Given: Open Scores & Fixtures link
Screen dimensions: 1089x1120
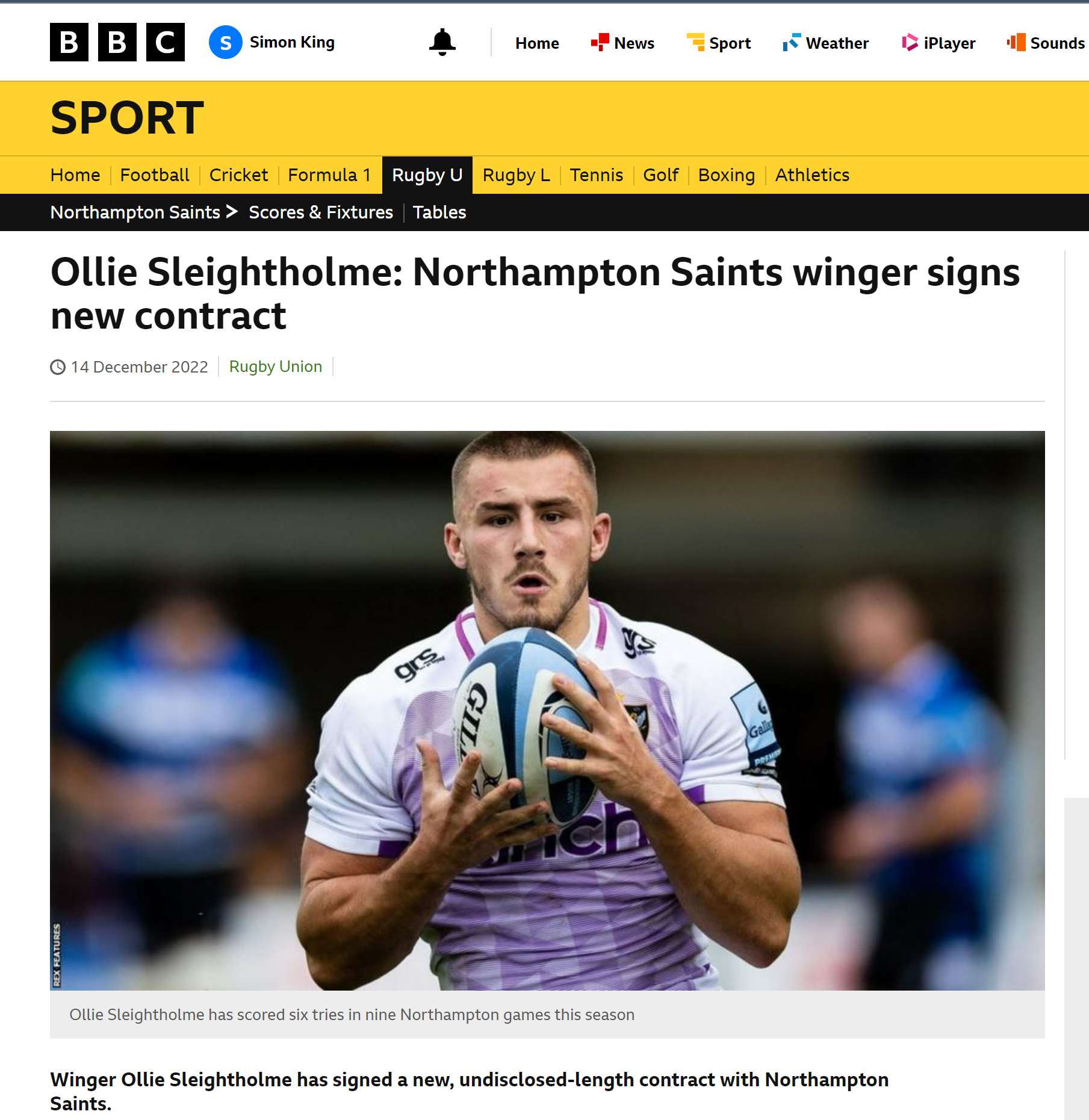Looking at the screenshot, I should 321,212.
